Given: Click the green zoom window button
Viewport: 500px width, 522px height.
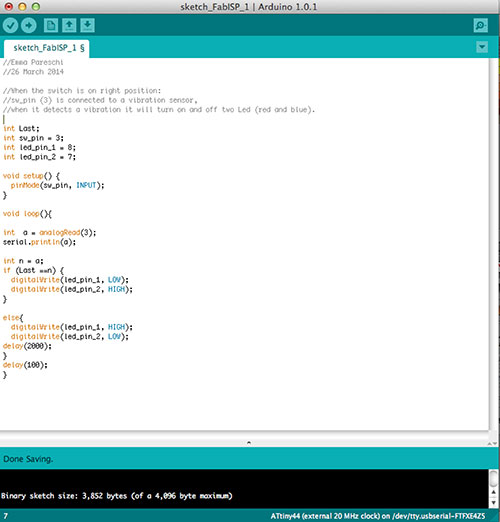Looking at the screenshot, I should (36, 6).
